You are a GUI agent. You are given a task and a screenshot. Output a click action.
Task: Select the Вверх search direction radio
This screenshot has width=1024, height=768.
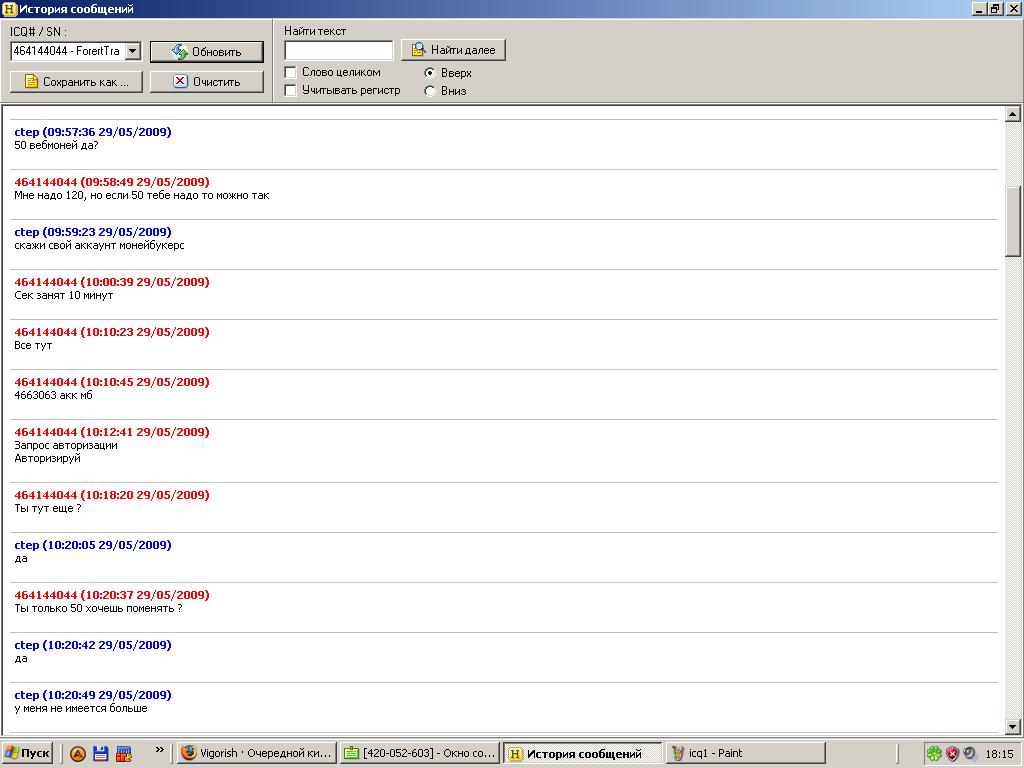430,73
